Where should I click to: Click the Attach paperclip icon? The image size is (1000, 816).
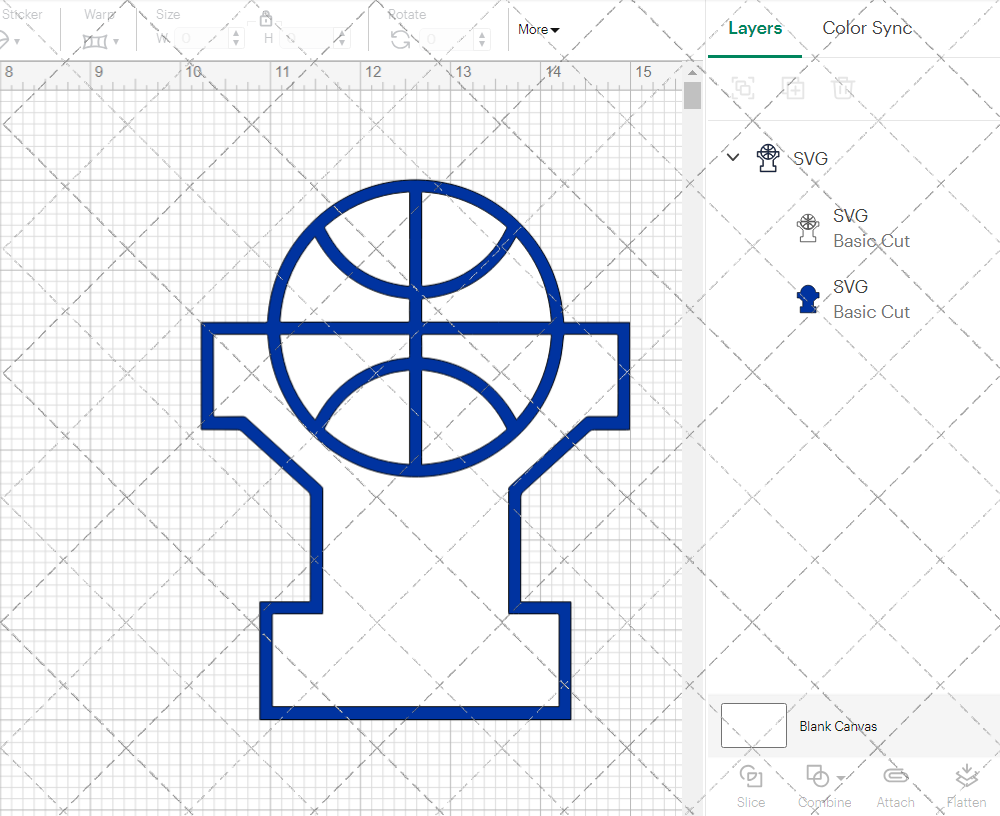point(895,777)
